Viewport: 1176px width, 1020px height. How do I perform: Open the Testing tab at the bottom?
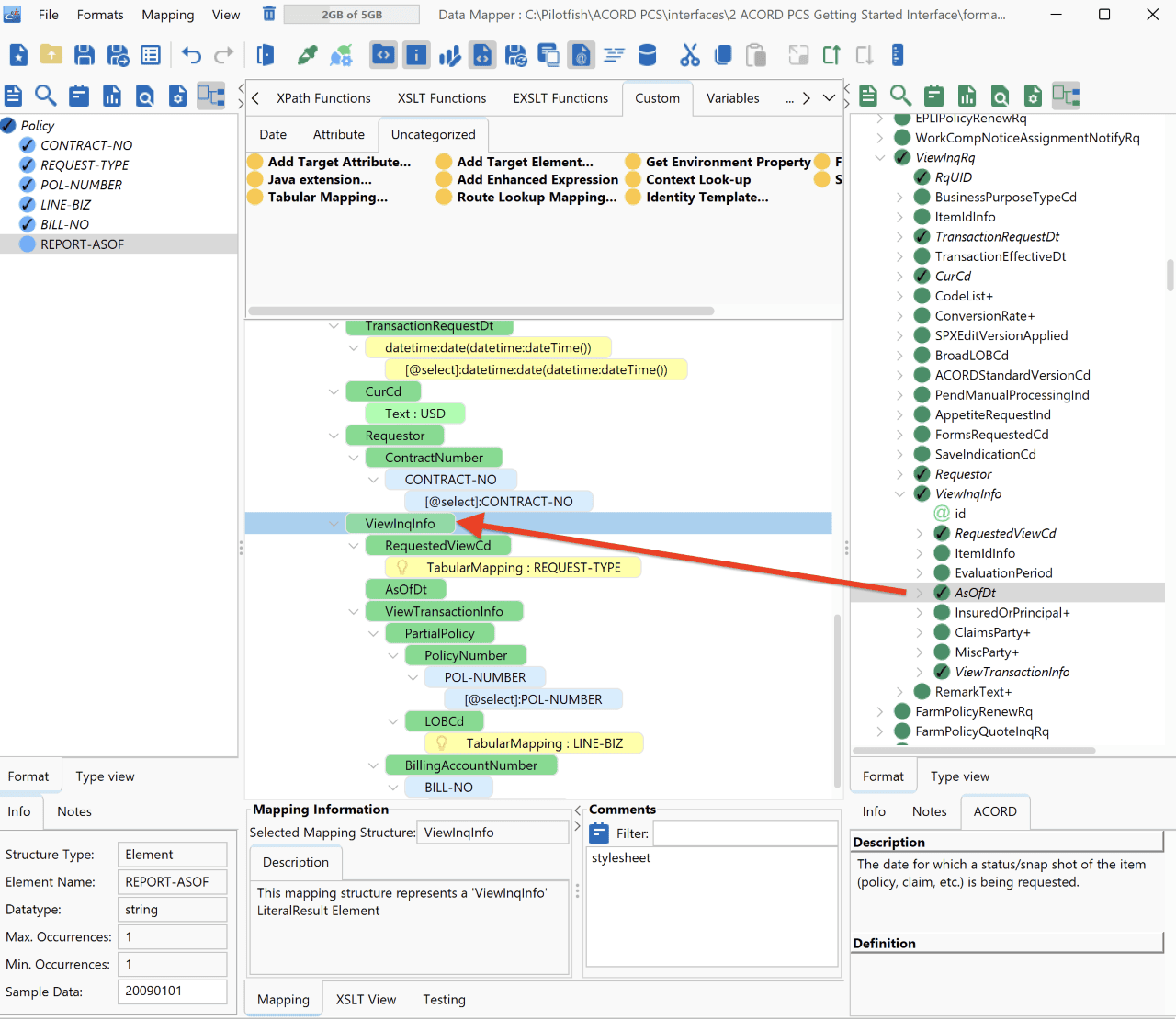pyautogui.click(x=444, y=1000)
